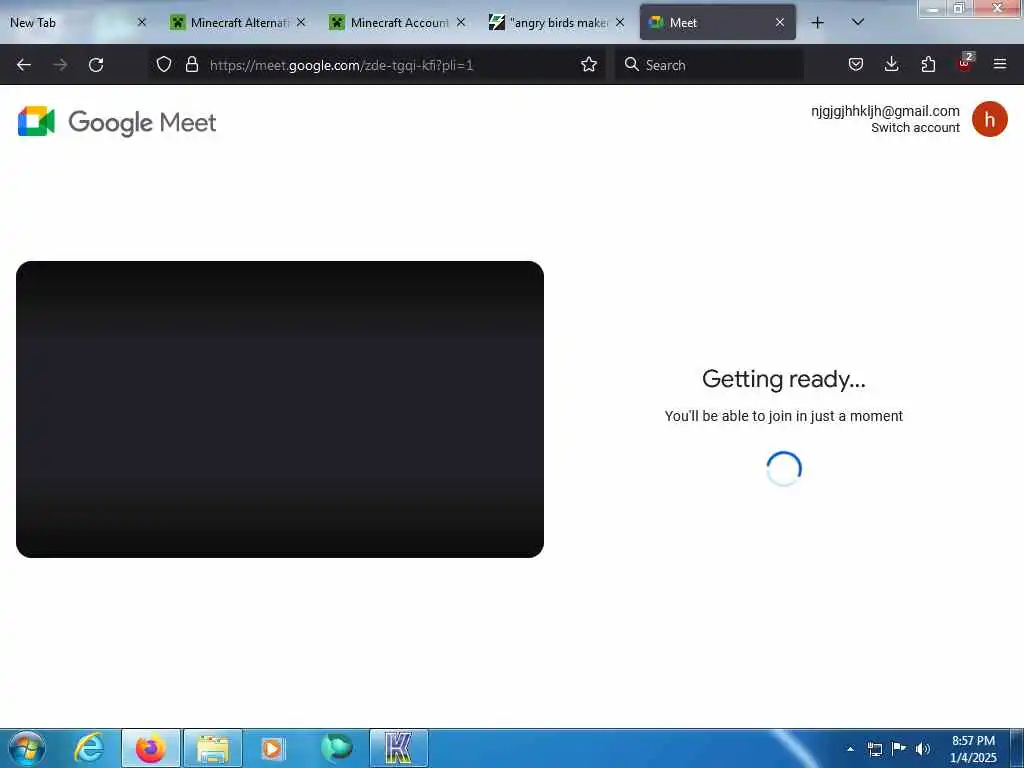The height and width of the screenshot is (768, 1024).
Task: Click the Show desktop strip at the taskbar's end
Action: pos(1017,748)
